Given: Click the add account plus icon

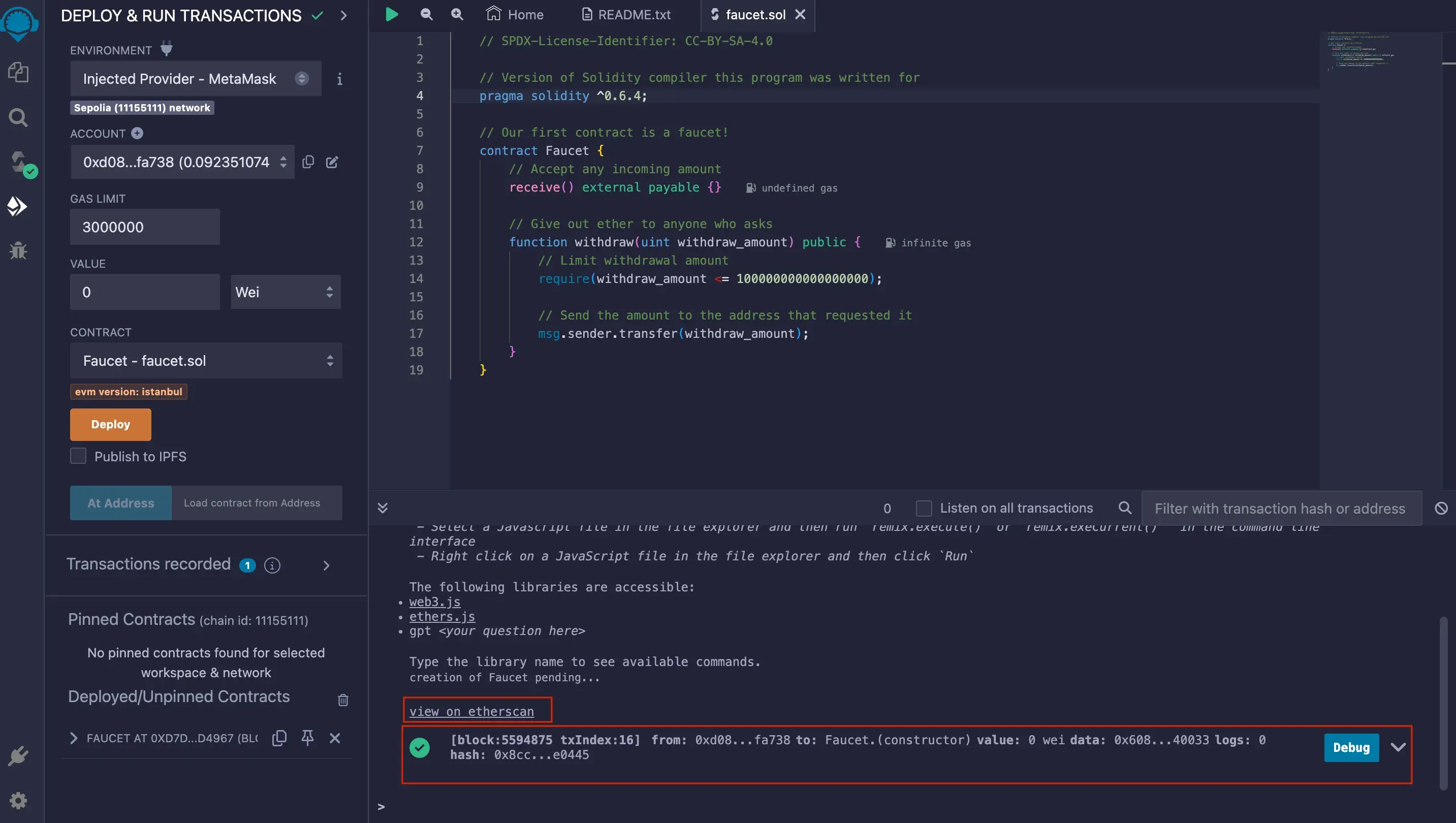Looking at the screenshot, I should click(137, 133).
